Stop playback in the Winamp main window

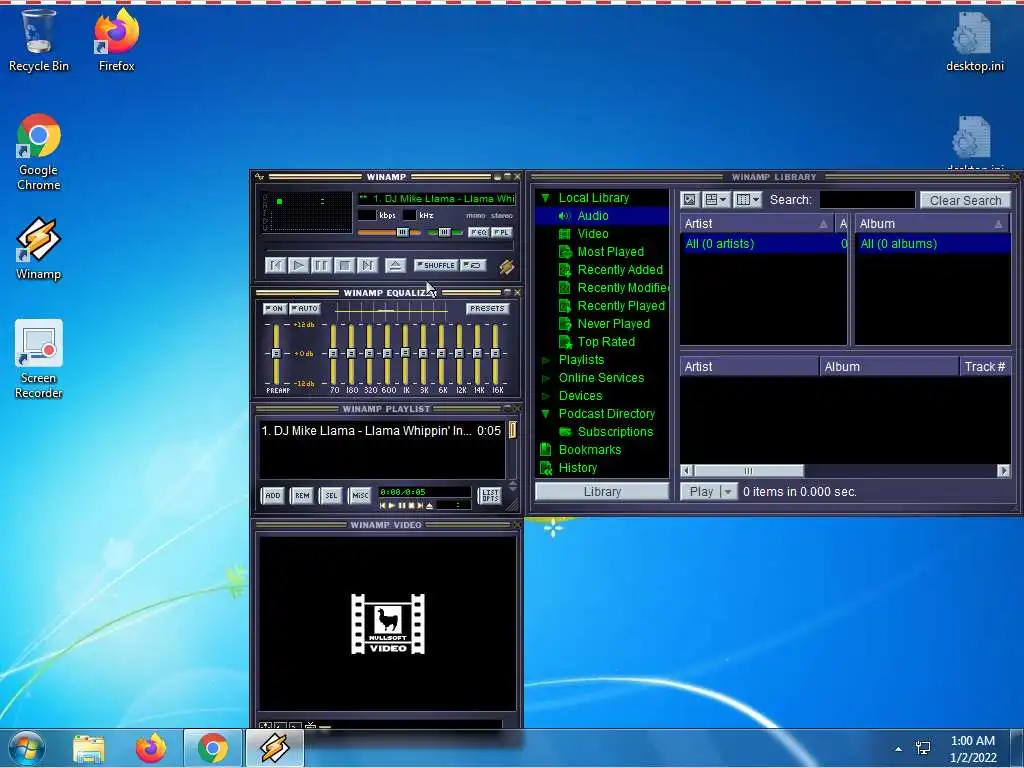tap(344, 265)
